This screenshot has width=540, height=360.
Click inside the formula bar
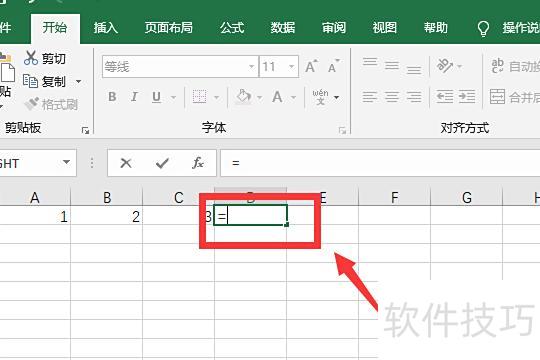(x=380, y=163)
